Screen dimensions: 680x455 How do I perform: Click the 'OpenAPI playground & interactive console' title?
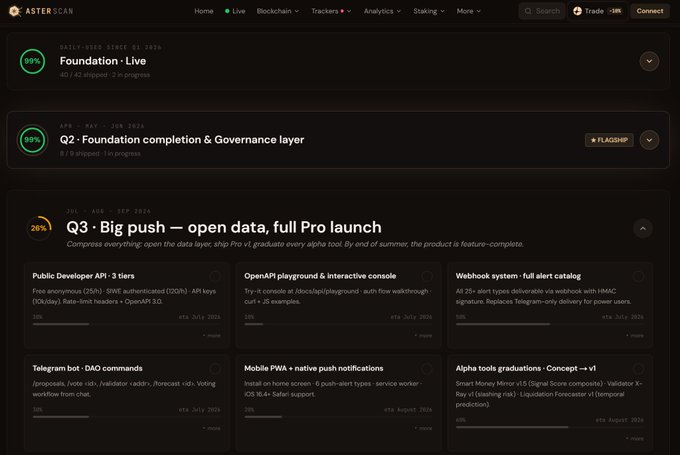(320, 276)
